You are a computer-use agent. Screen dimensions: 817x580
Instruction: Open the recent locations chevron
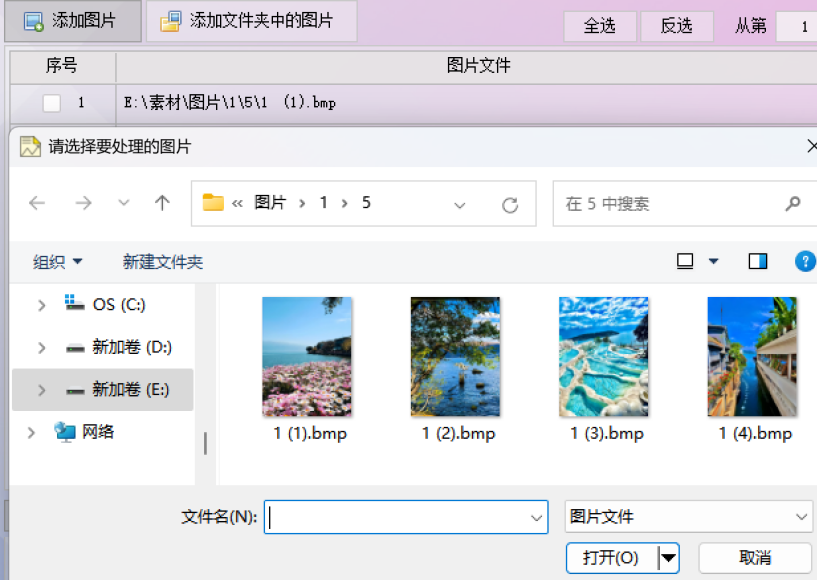[123, 203]
